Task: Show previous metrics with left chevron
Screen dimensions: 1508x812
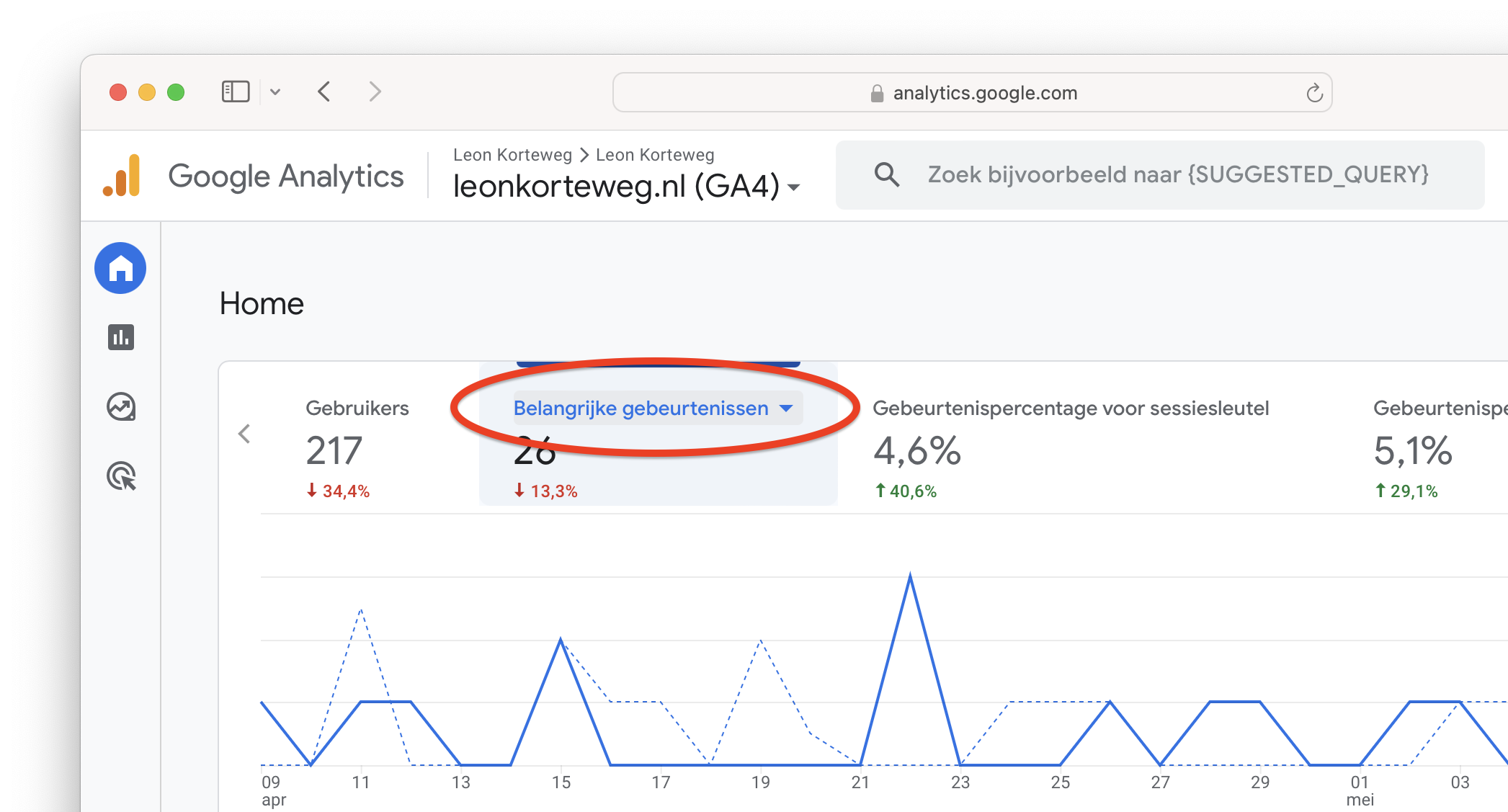Action: tap(244, 434)
